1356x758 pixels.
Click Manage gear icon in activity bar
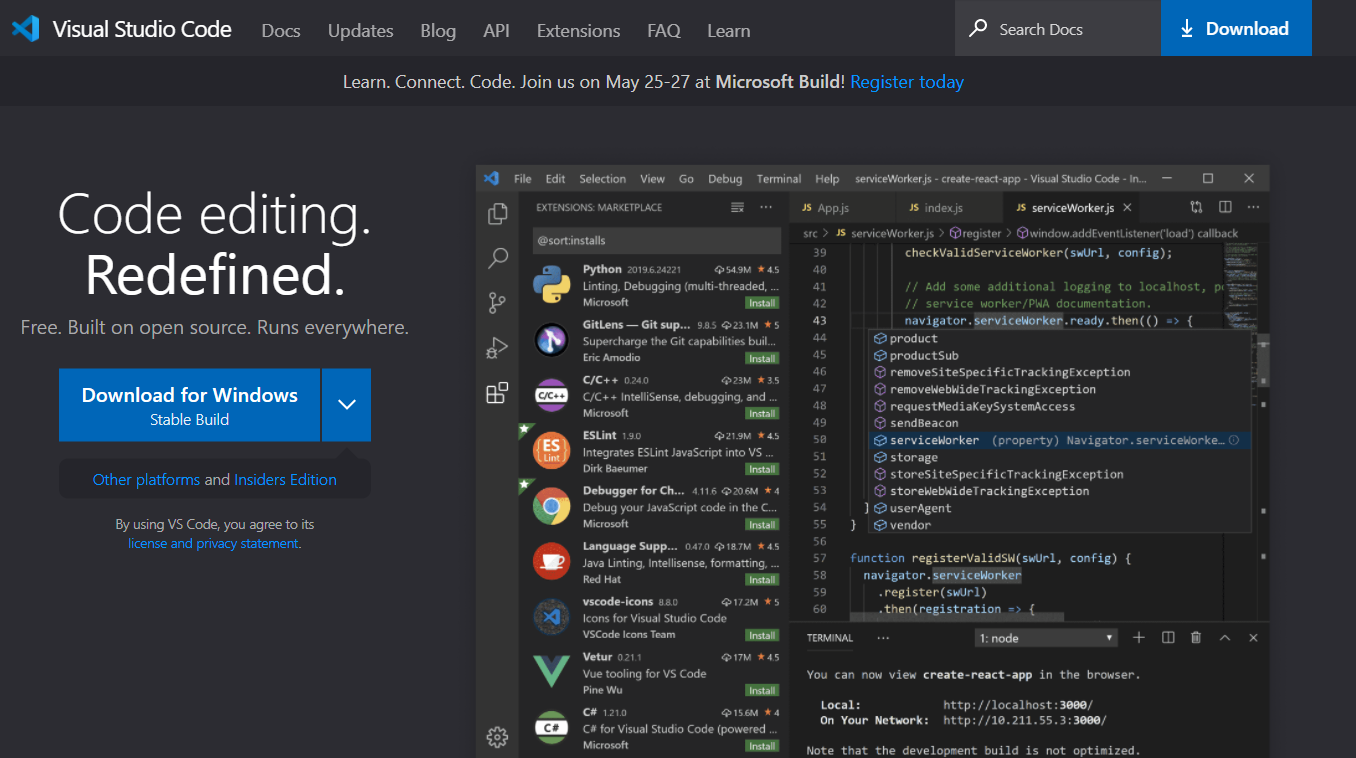point(497,737)
